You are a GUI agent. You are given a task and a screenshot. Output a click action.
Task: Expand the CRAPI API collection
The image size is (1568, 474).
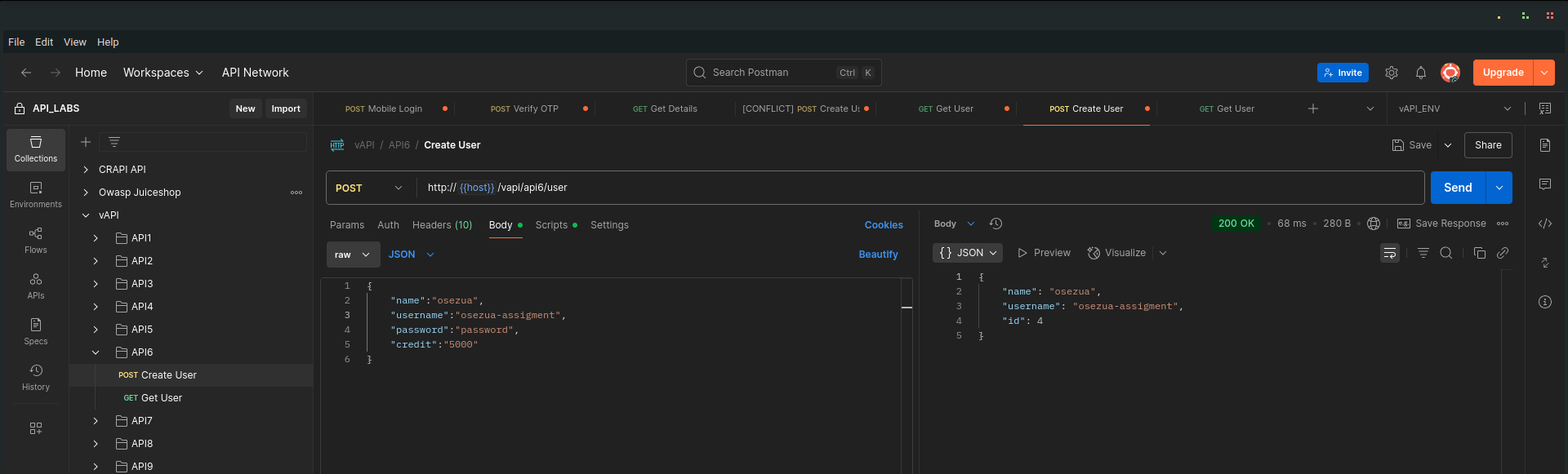pyautogui.click(x=86, y=170)
